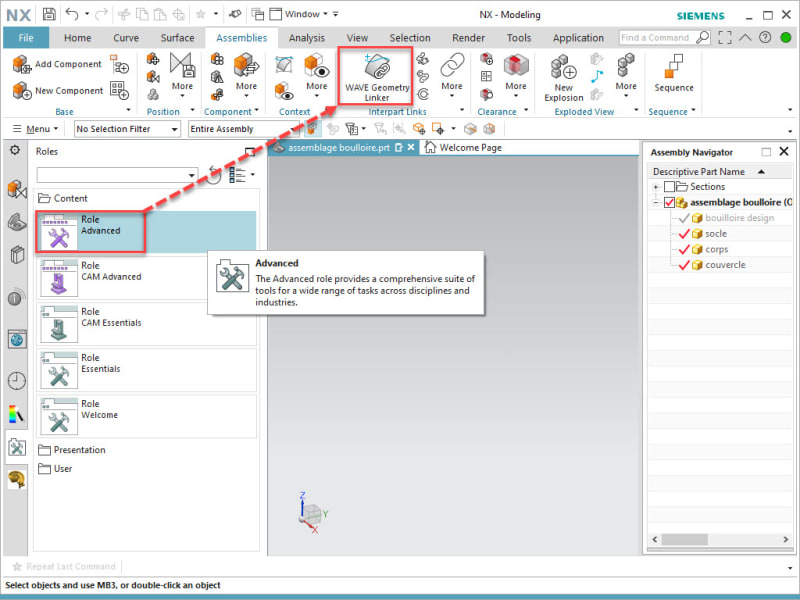Switch to the Analysis ribbon tab
Viewport: 800px width, 600px height.
(307, 38)
